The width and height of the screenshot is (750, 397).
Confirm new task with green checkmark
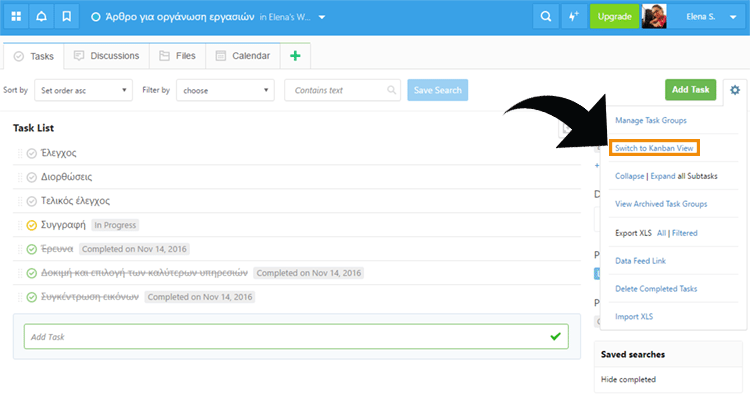tap(555, 337)
